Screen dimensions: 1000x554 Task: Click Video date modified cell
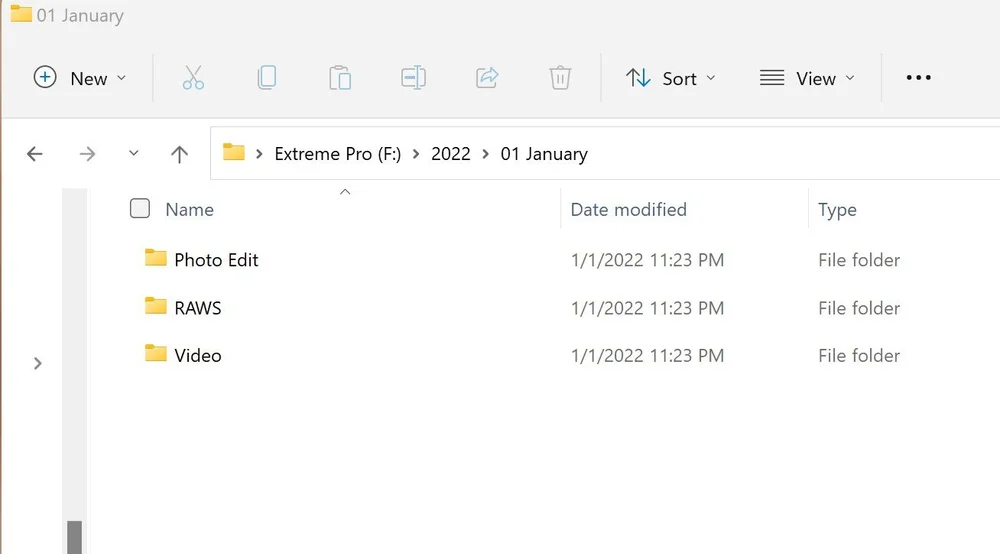click(647, 356)
